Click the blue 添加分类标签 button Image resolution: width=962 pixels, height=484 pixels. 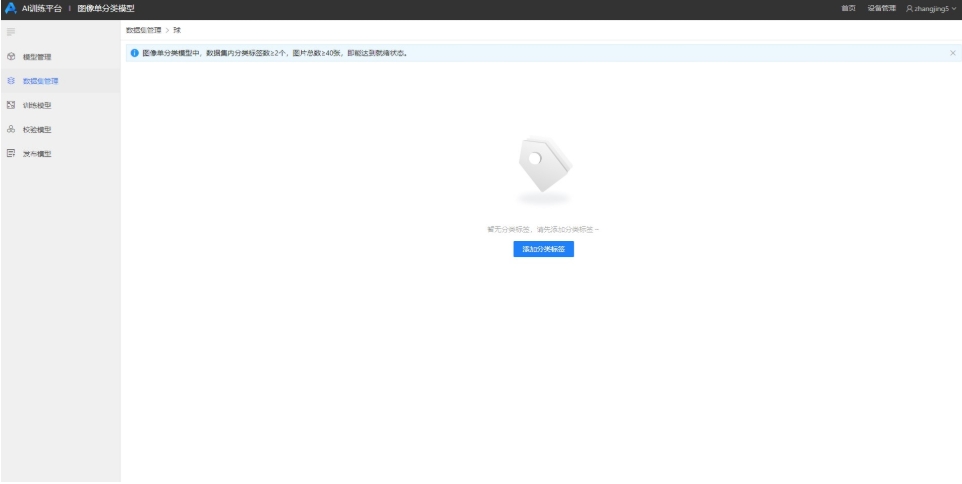(544, 249)
